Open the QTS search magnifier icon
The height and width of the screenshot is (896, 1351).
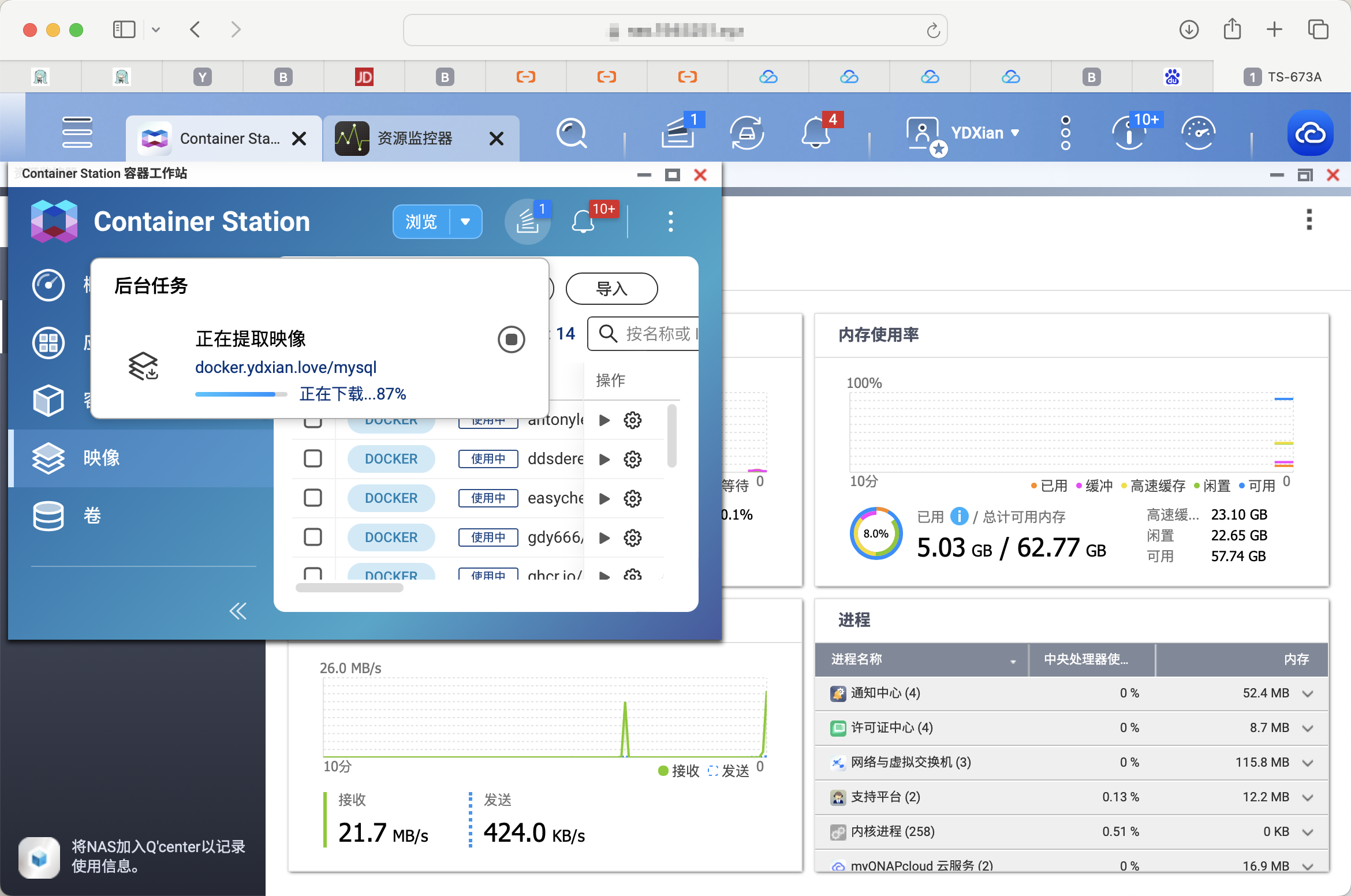(x=572, y=133)
